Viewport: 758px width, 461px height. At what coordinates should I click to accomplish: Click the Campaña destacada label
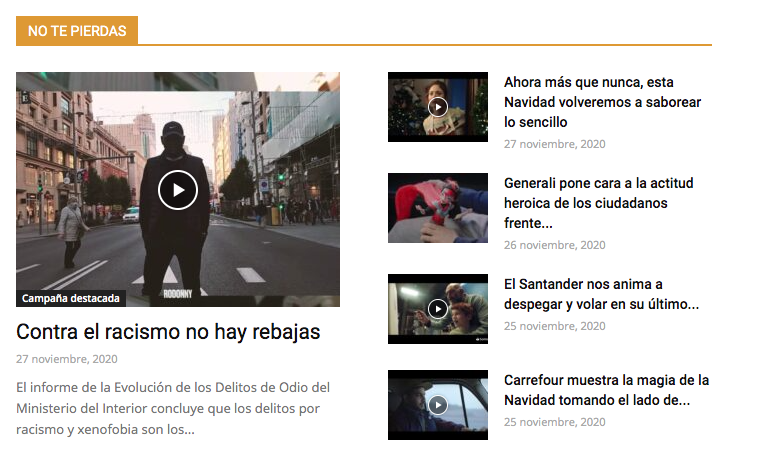(71, 298)
